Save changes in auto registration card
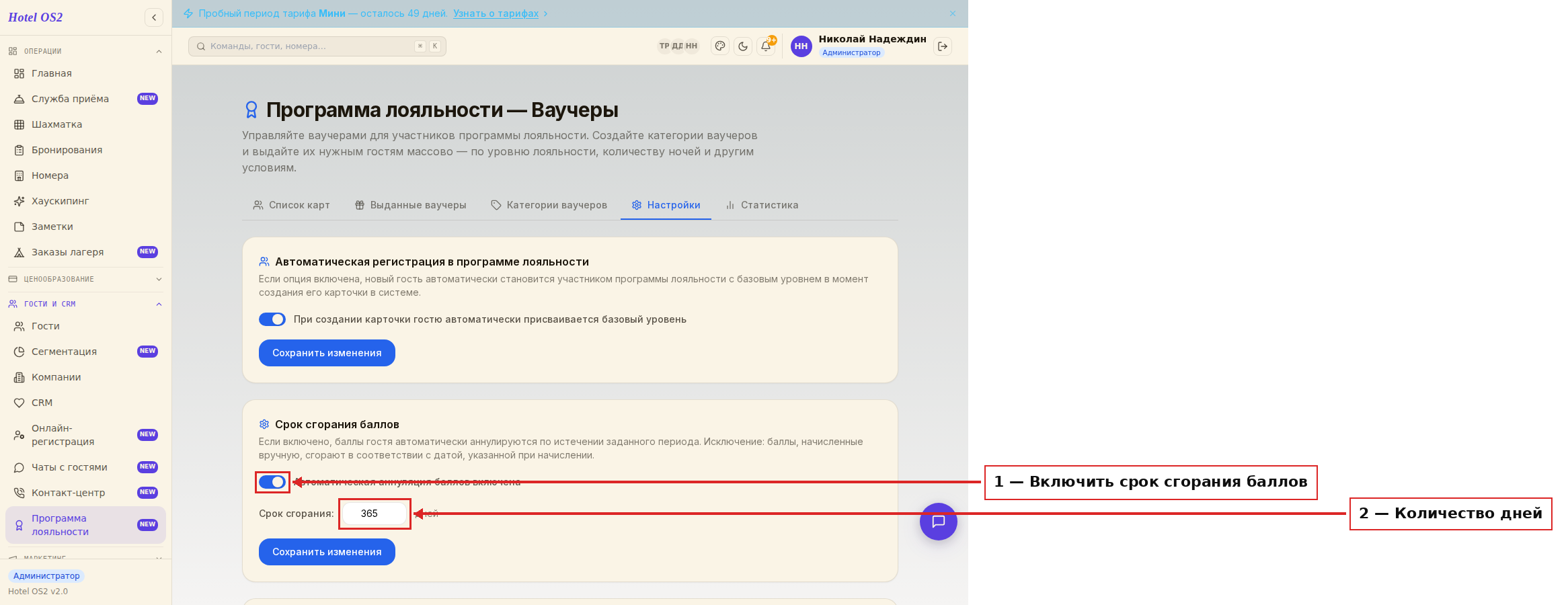This screenshot has height=605, width=1568. [x=327, y=353]
